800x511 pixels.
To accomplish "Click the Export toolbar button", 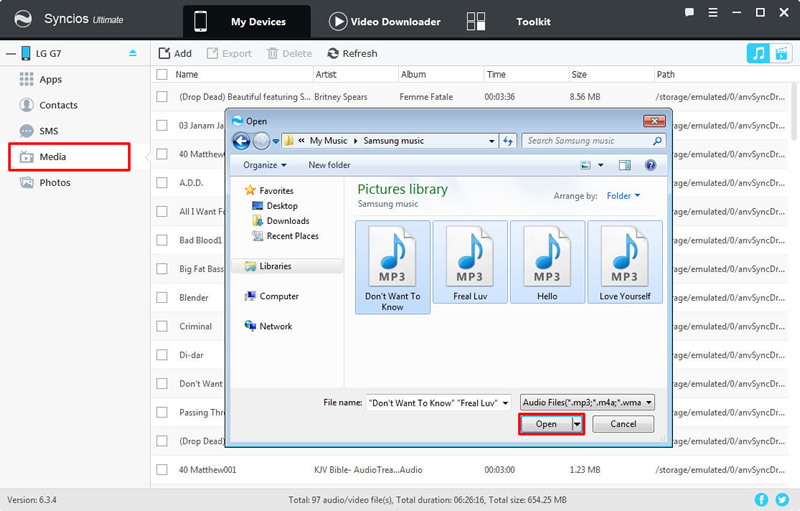I will [x=229, y=54].
